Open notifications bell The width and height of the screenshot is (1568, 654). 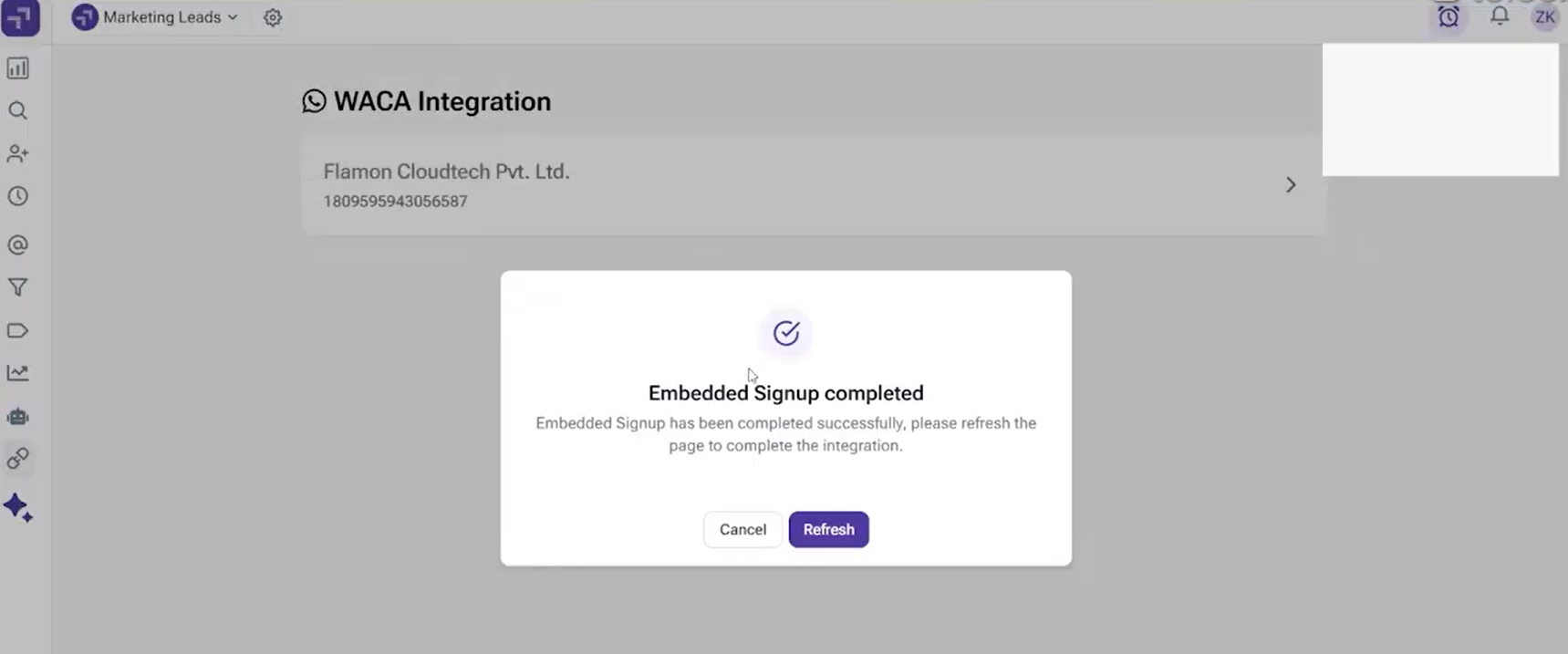point(1499,16)
